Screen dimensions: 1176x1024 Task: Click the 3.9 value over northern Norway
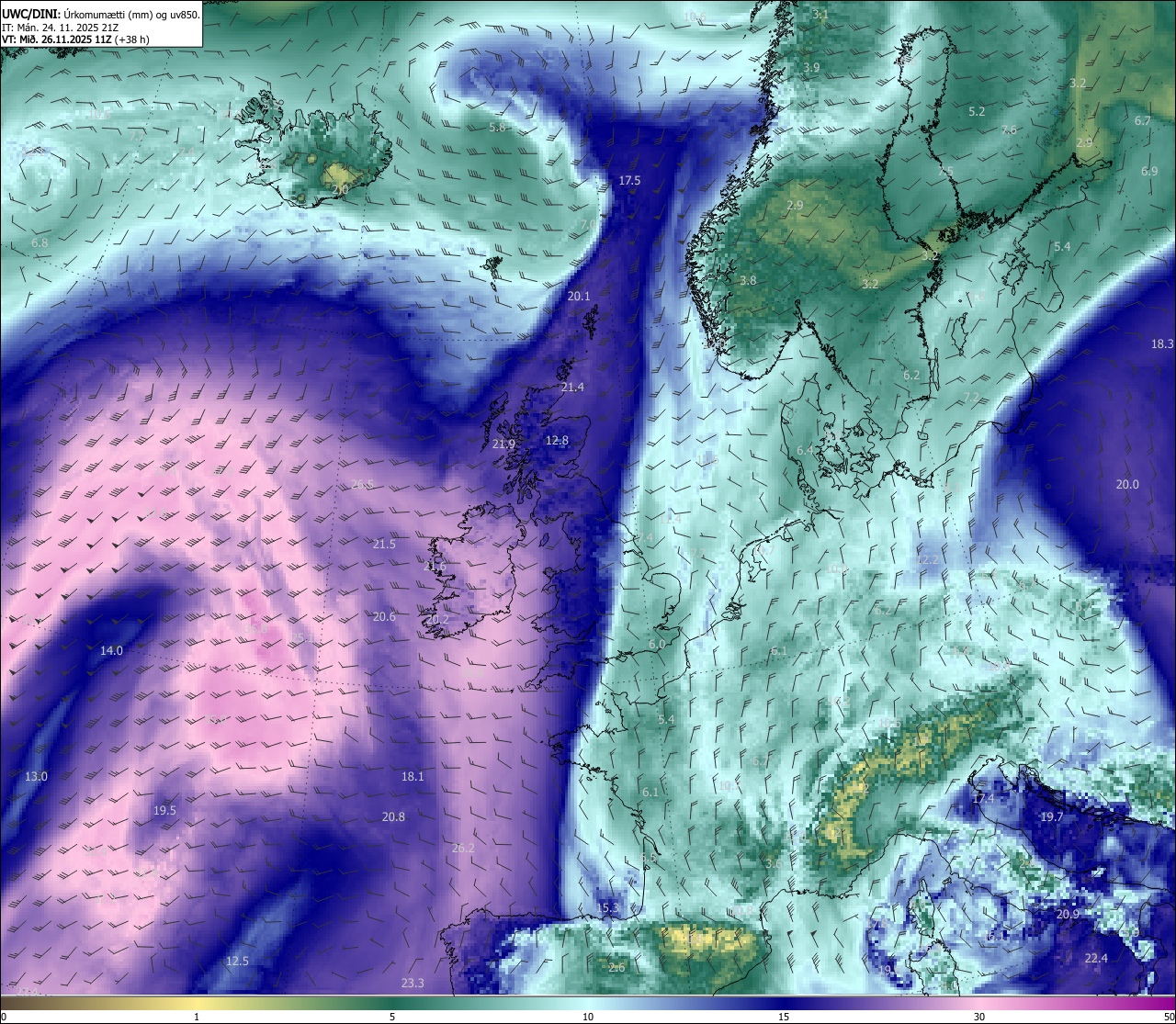point(811,69)
